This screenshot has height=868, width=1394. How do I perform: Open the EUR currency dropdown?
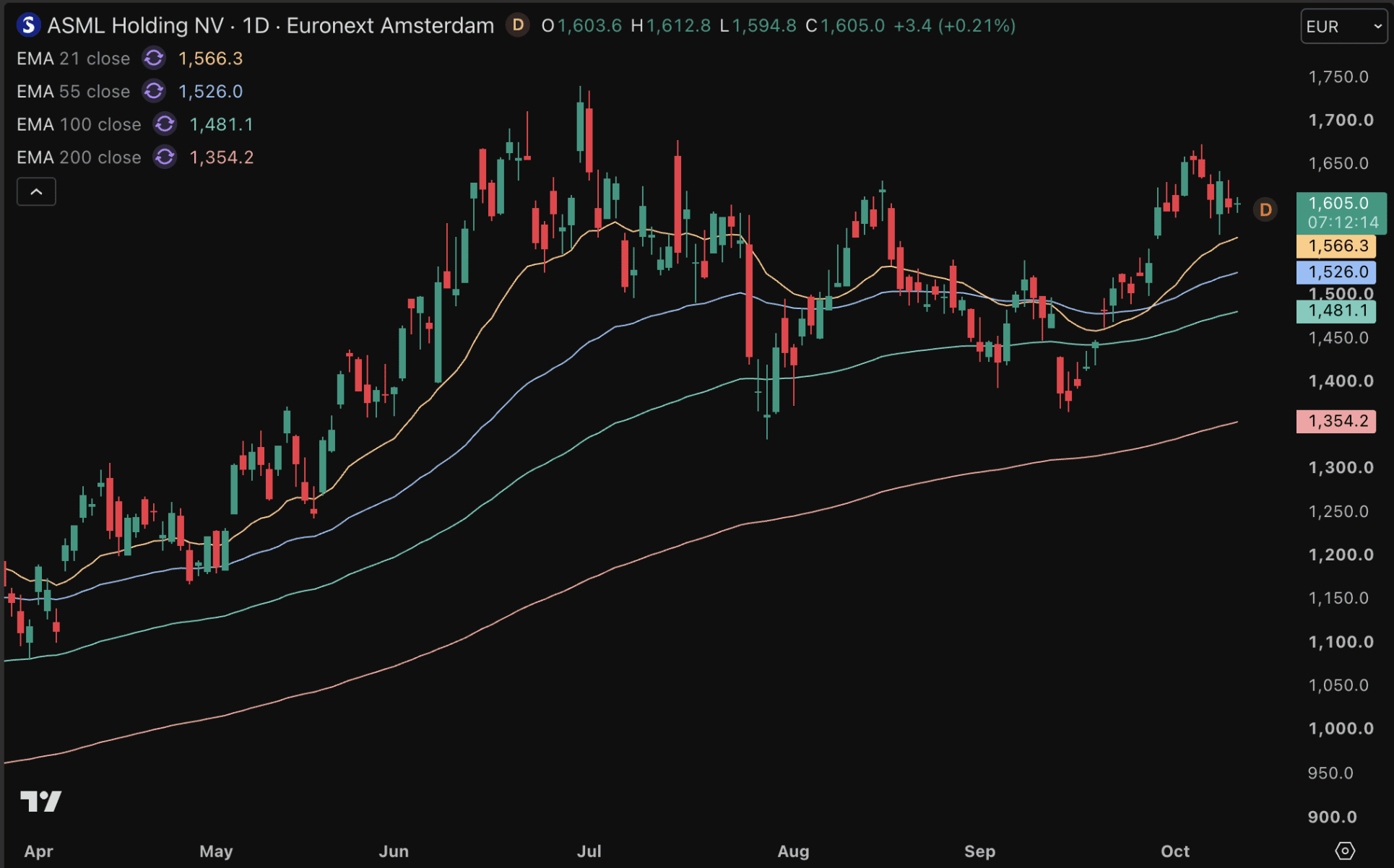pyautogui.click(x=1343, y=27)
